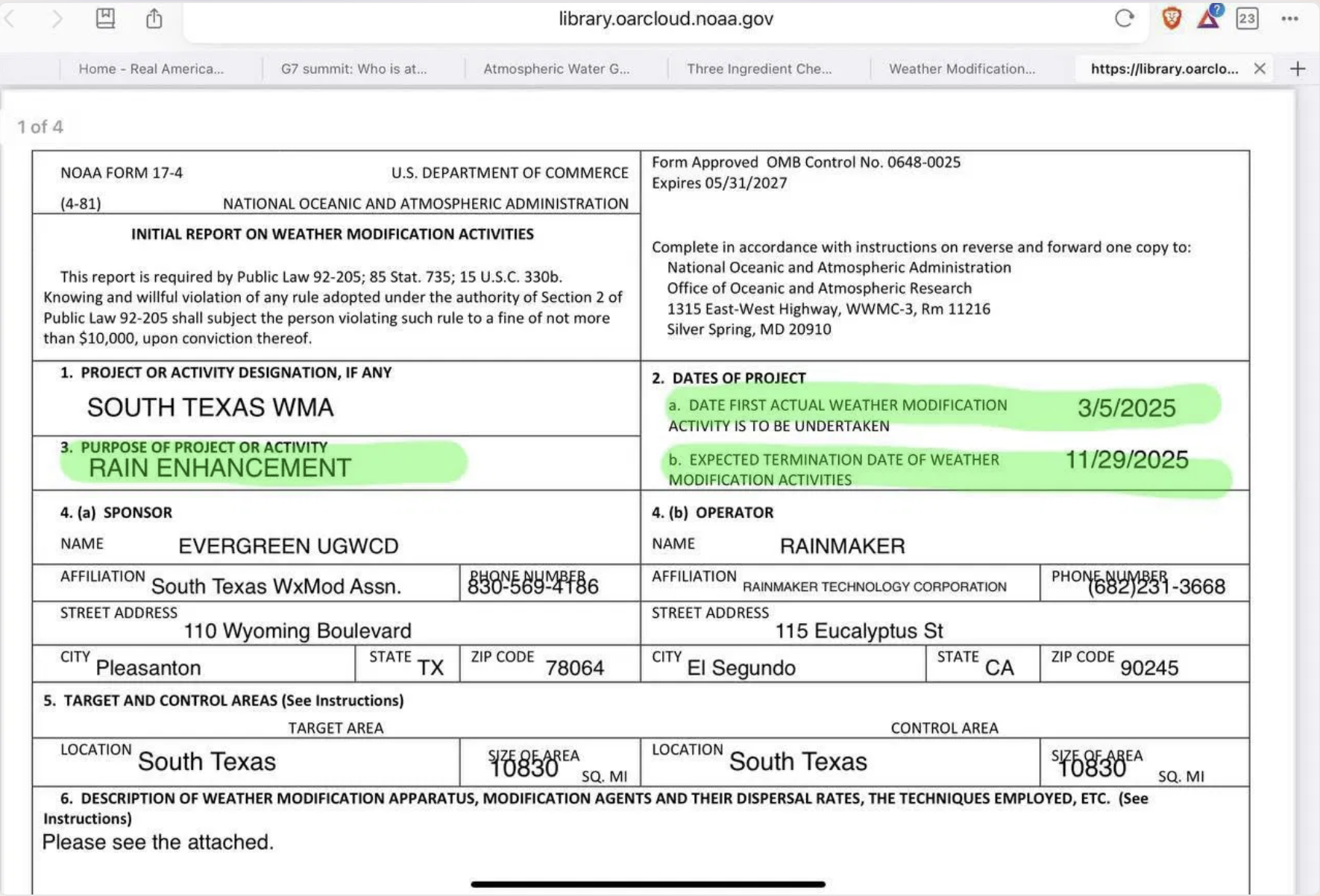The height and width of the screenshot is (896, 1320).
Task: Click city 'El Segundo'
Action: (x=741, y=668)
